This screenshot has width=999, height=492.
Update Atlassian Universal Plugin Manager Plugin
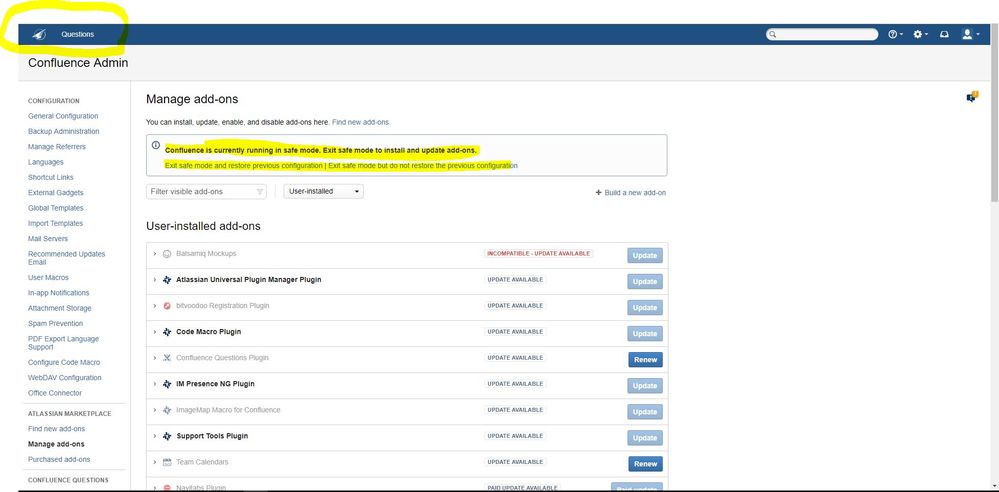coord(645,282)
